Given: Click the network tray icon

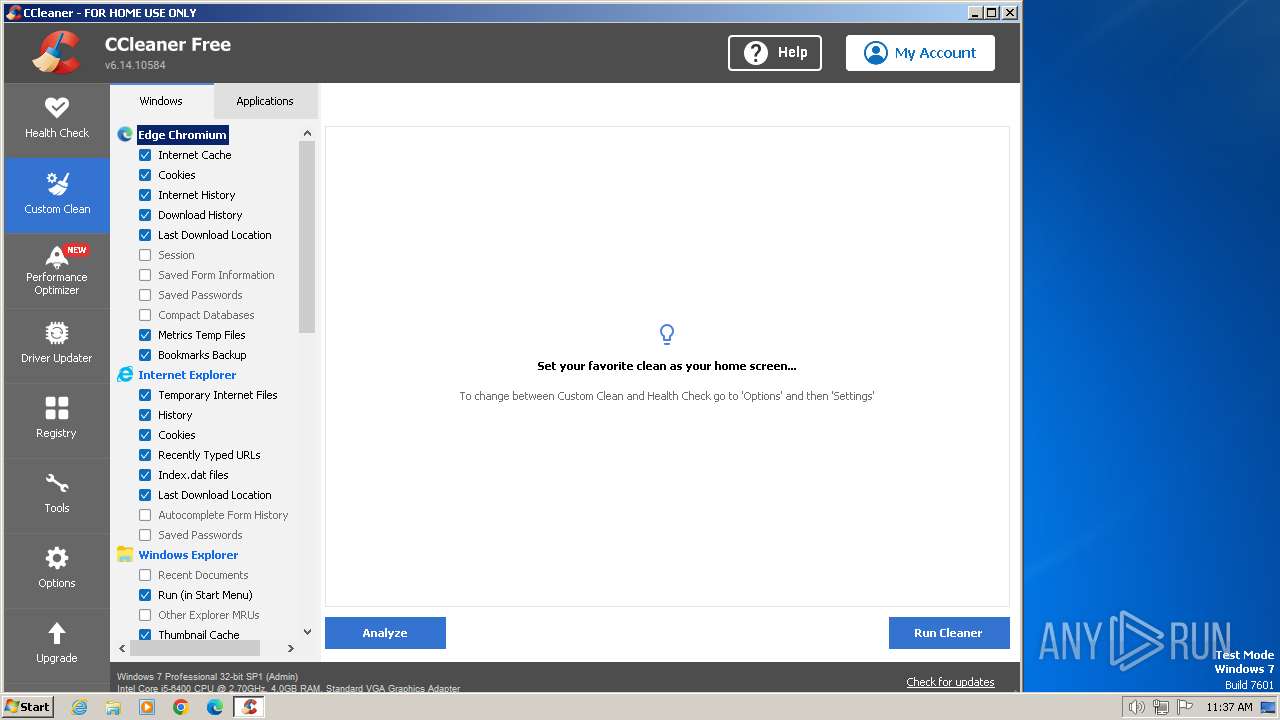Looking at the screenshot, I should click(1161, 707).
